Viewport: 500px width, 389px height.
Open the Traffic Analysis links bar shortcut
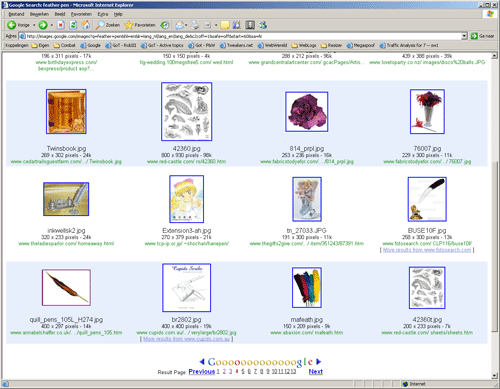point(409,45)
